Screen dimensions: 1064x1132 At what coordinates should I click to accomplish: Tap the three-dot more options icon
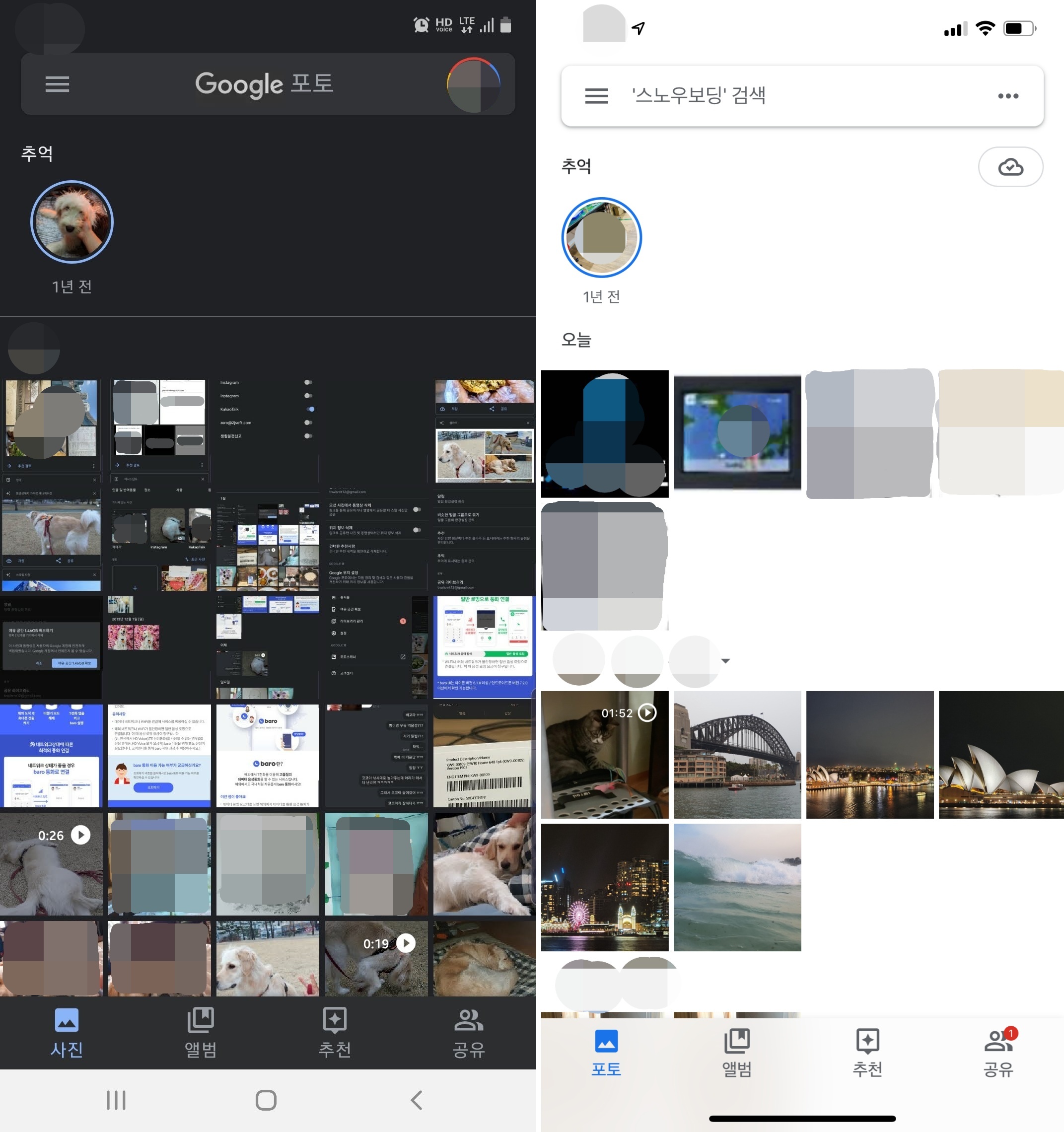tap(1007, 96)
